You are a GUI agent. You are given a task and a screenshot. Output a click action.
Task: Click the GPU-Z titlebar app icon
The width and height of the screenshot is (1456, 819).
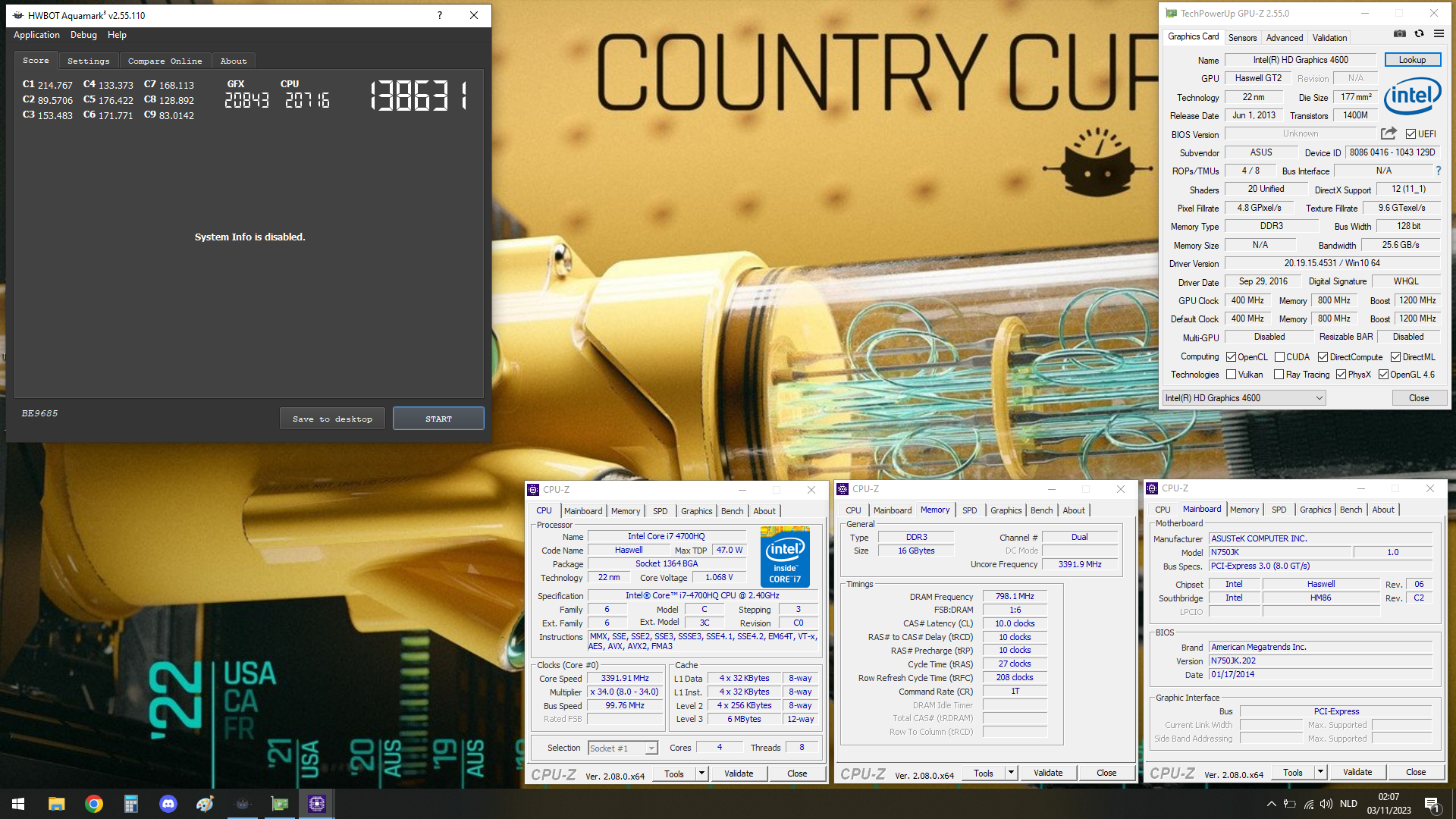1172,14
